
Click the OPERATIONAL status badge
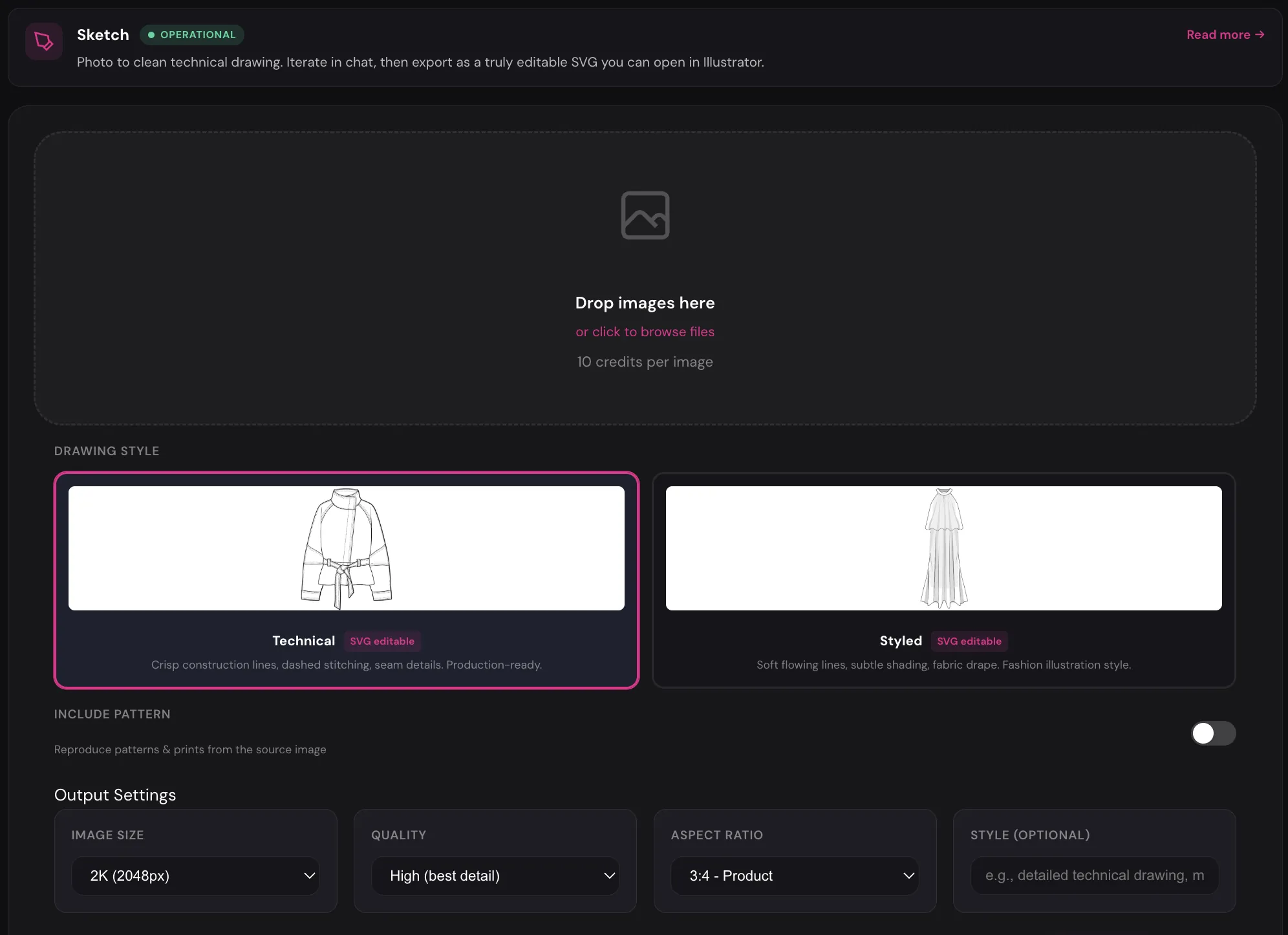tap(192, 35)
